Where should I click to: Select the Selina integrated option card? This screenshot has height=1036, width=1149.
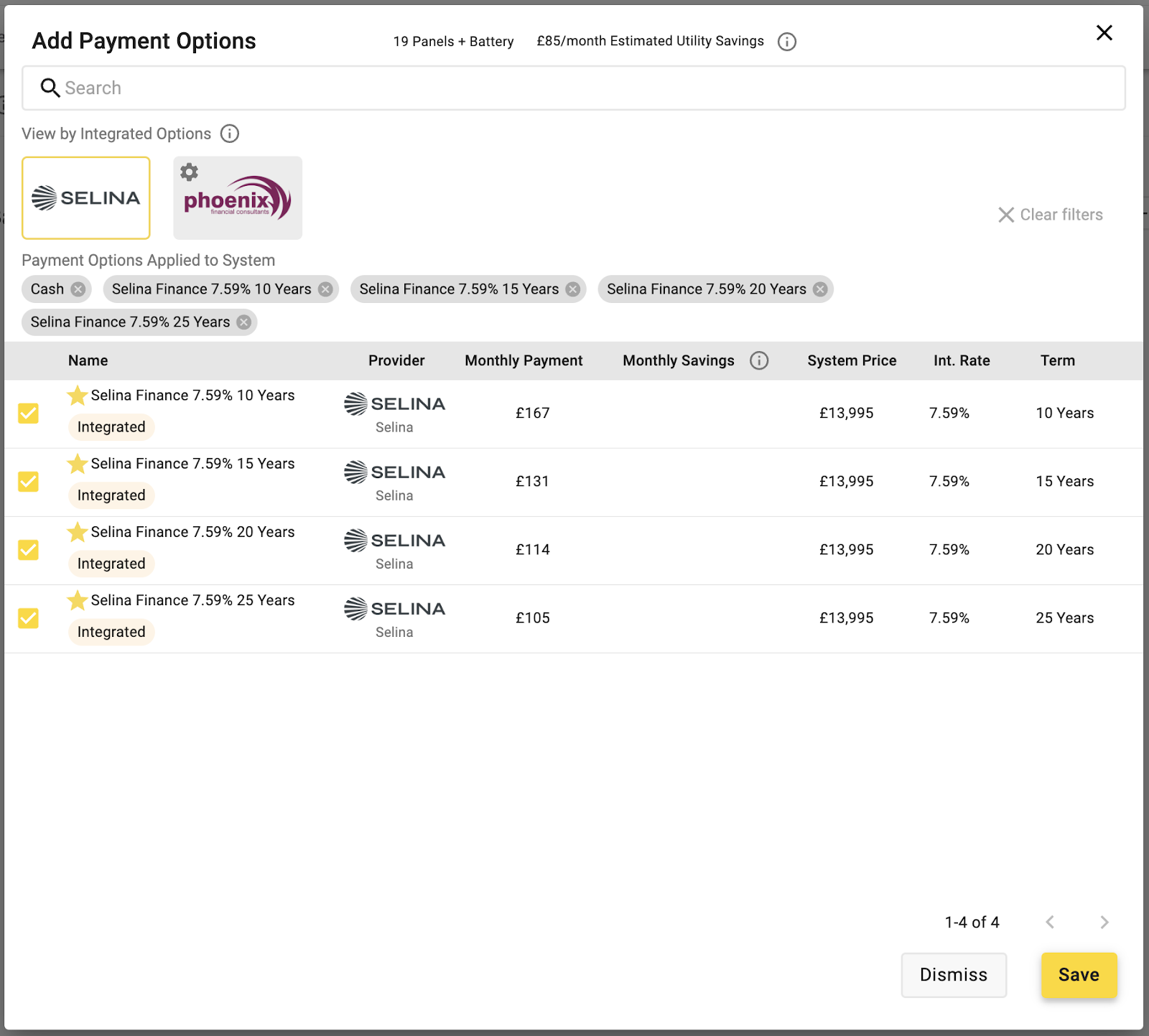[86, 198]
